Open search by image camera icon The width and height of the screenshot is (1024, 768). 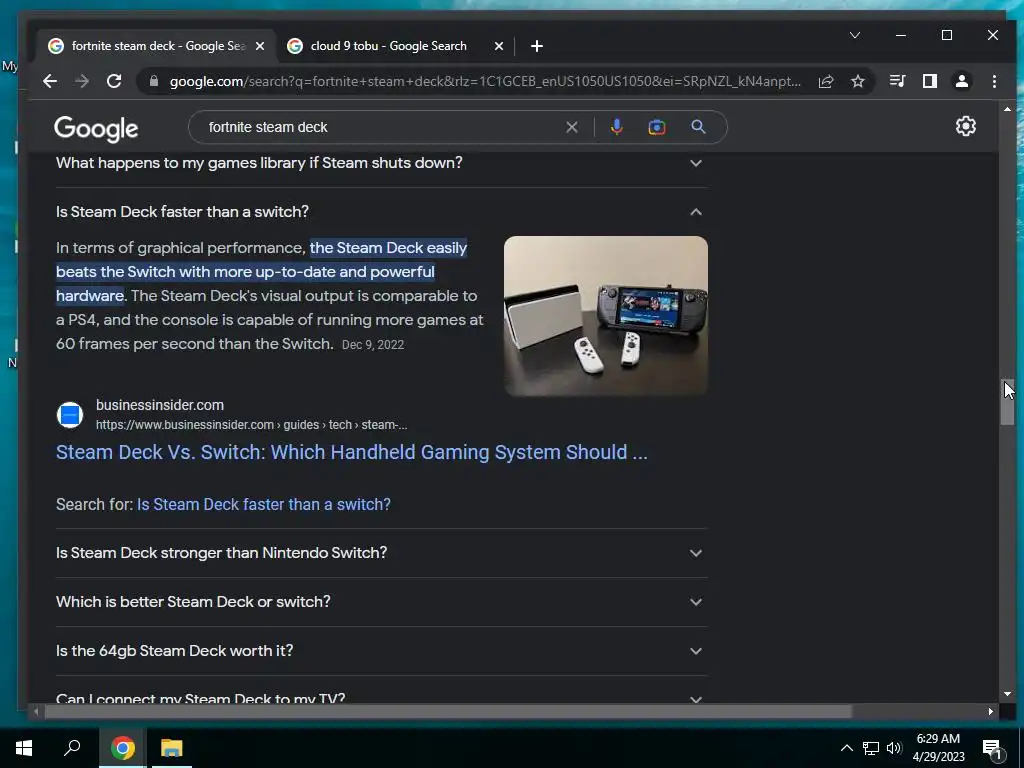657,127
